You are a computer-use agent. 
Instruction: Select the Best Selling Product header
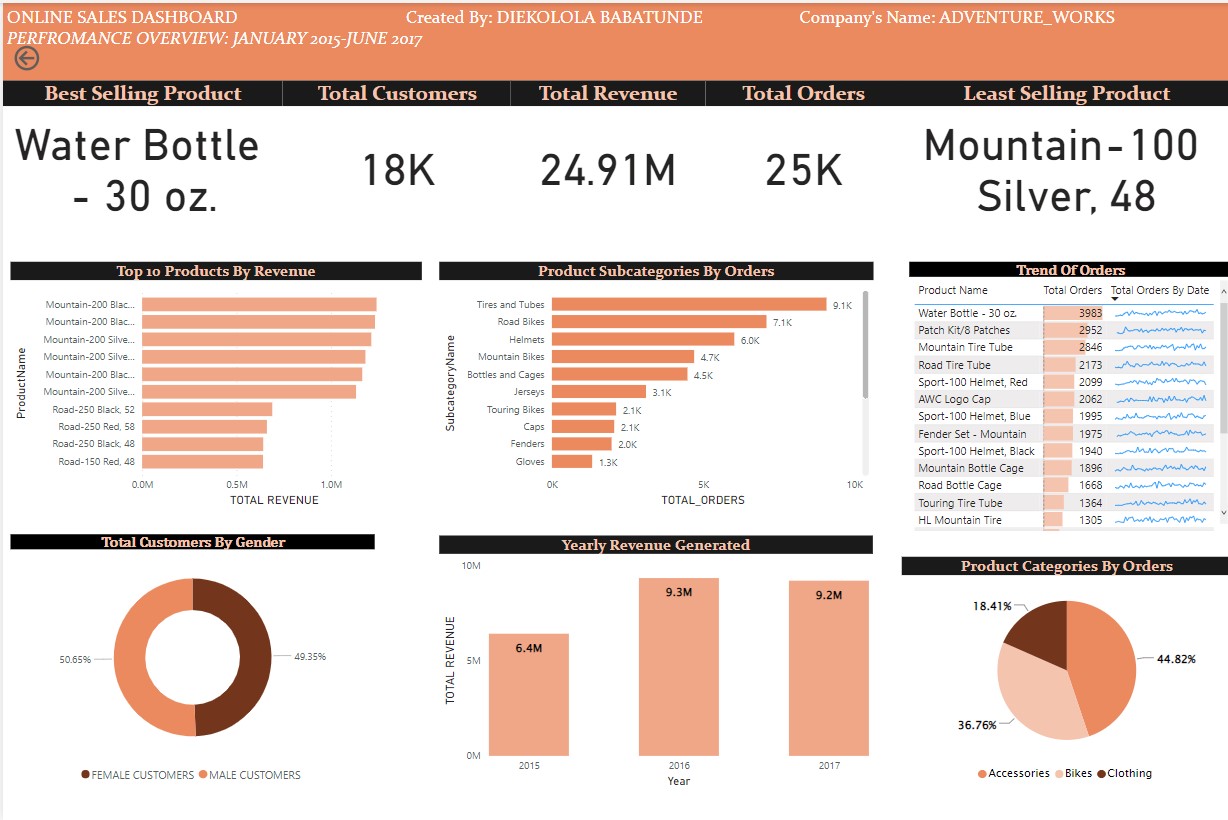pos(142,93)
